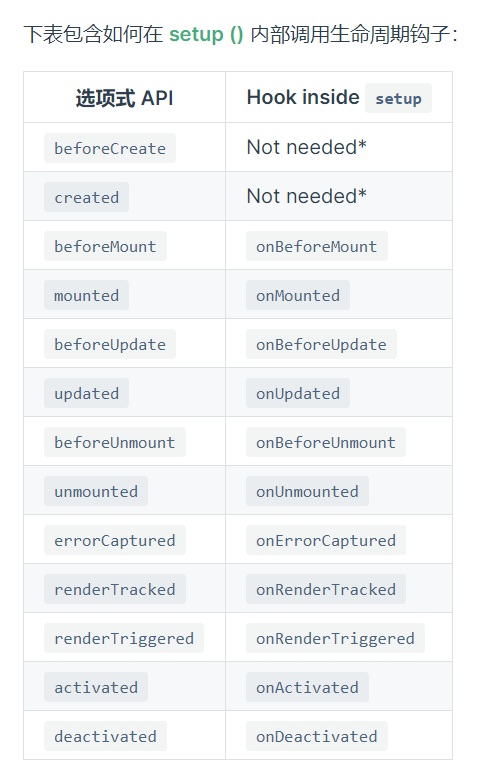The image size is (486, 778).
Task: Click the errorCaptured code label
Action: click(115, 540)
